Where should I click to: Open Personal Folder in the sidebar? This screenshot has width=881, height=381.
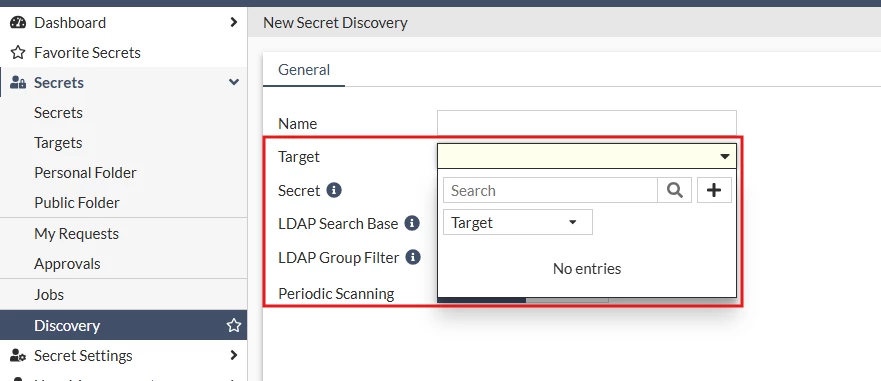coord(124,173)
